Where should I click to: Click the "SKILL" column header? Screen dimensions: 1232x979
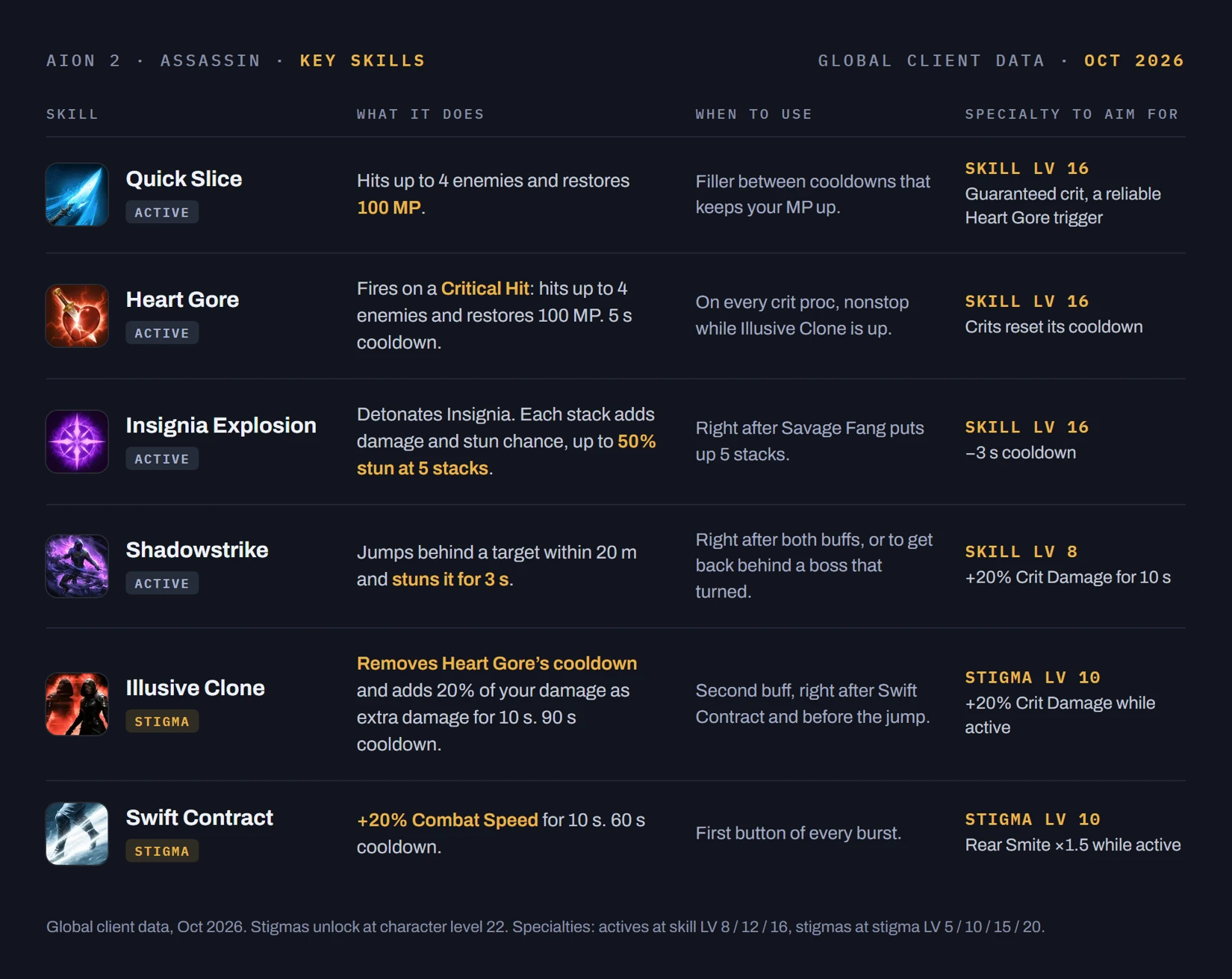72,114
